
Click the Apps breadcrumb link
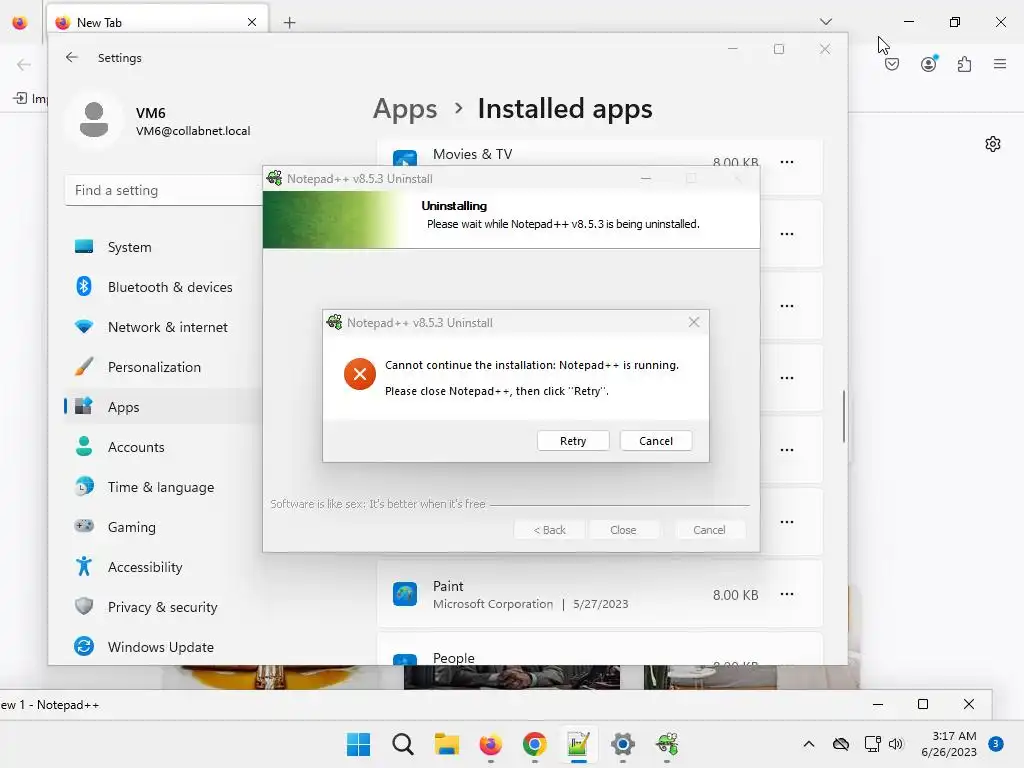point(405,108)
